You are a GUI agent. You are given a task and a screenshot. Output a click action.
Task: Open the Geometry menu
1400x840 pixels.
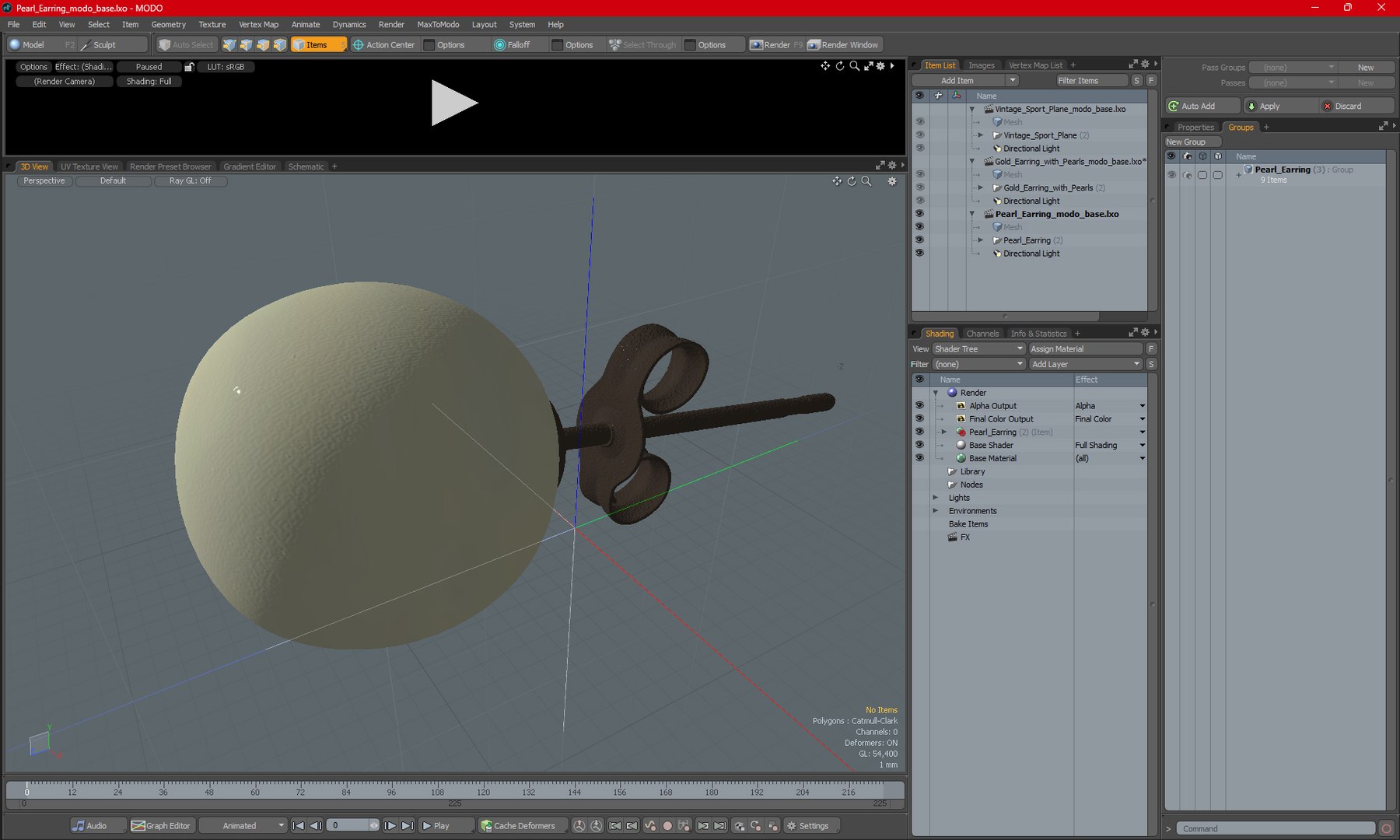[x=169, y=25]
